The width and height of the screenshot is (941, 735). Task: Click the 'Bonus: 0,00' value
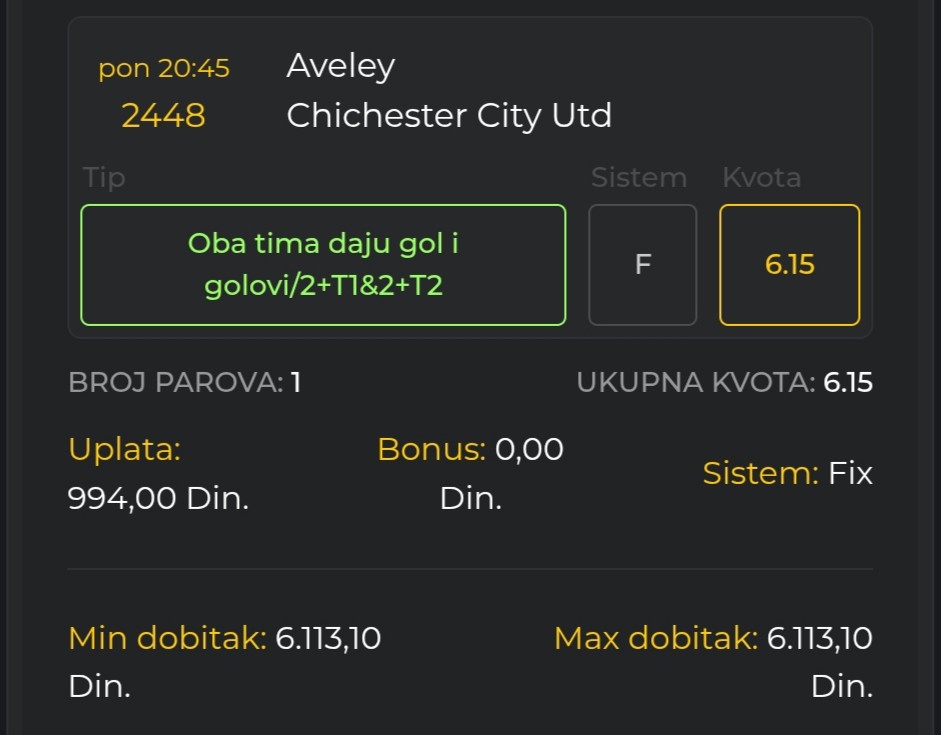[470, 450]
